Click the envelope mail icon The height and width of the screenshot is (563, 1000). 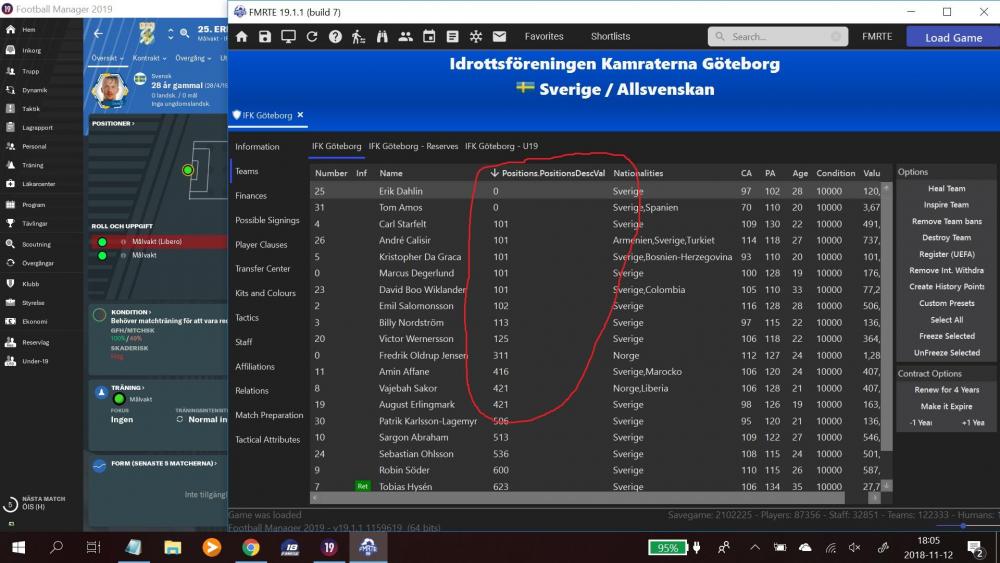499,37
